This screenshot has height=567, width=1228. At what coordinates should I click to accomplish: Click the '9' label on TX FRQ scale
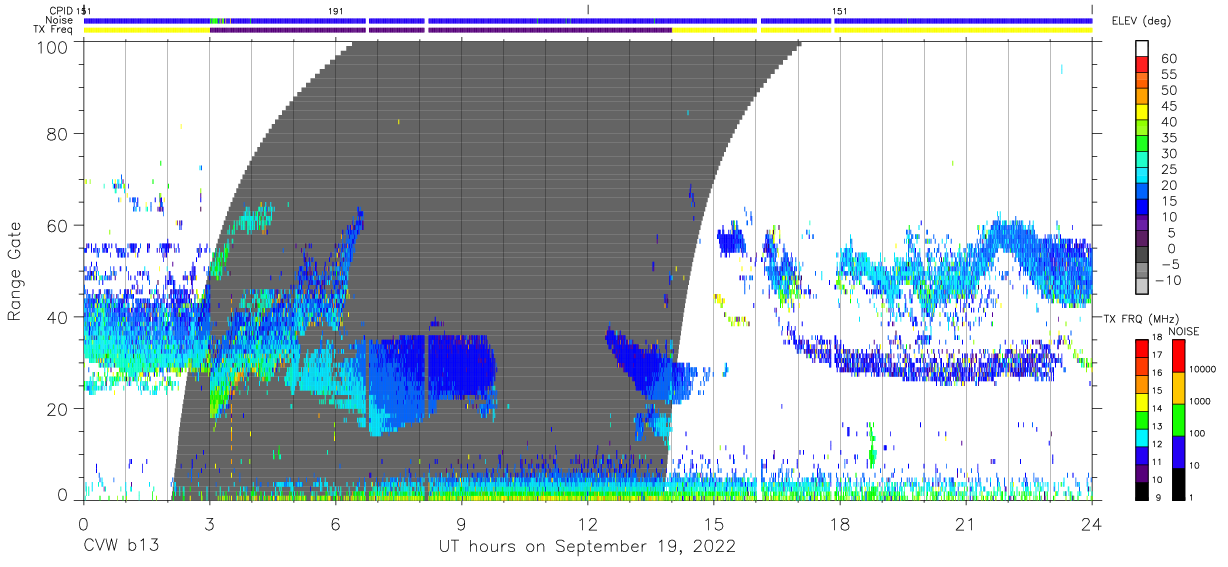click(x=1159, y=497)
